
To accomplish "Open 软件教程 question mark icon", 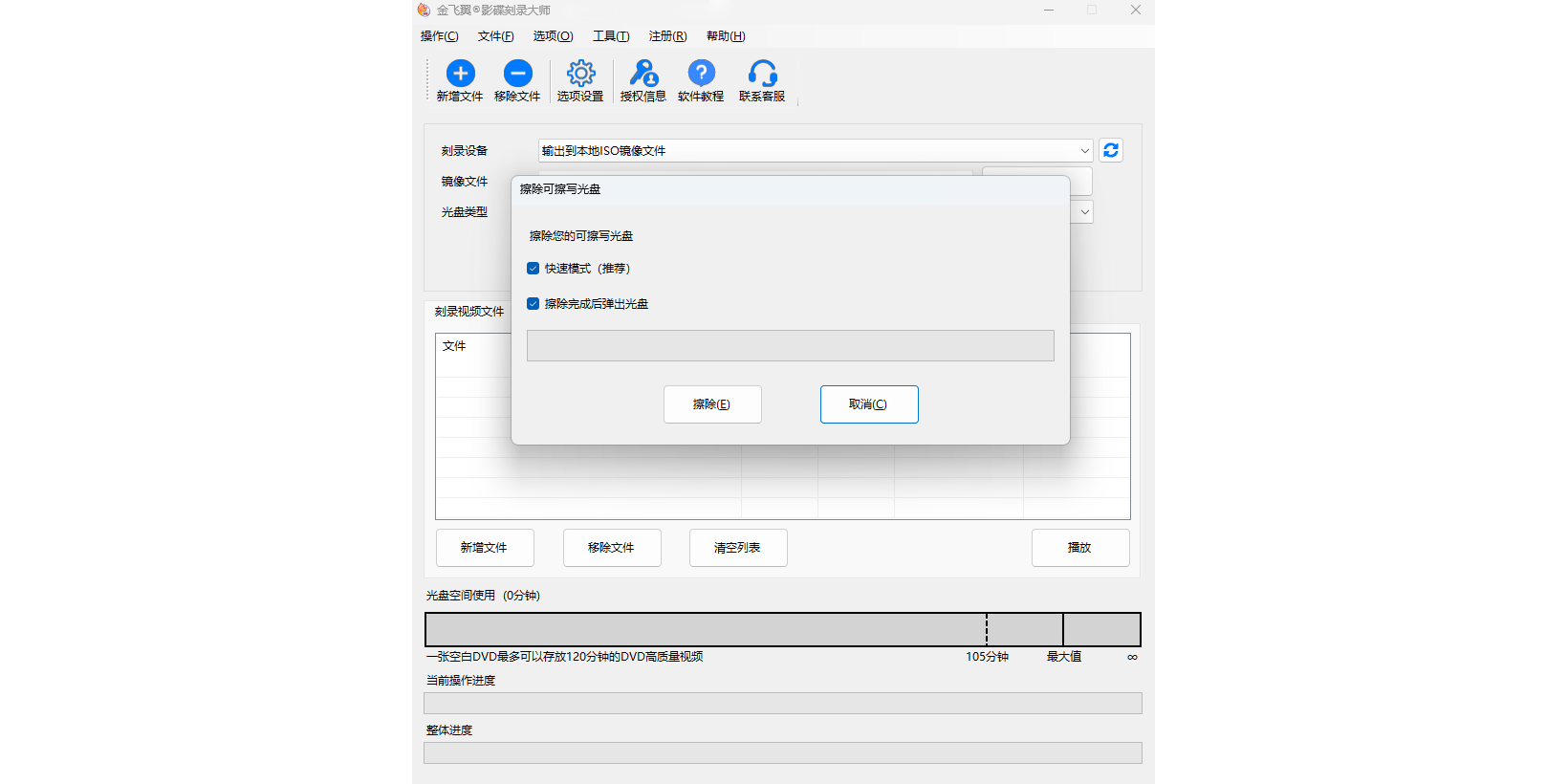I will 701,74.
